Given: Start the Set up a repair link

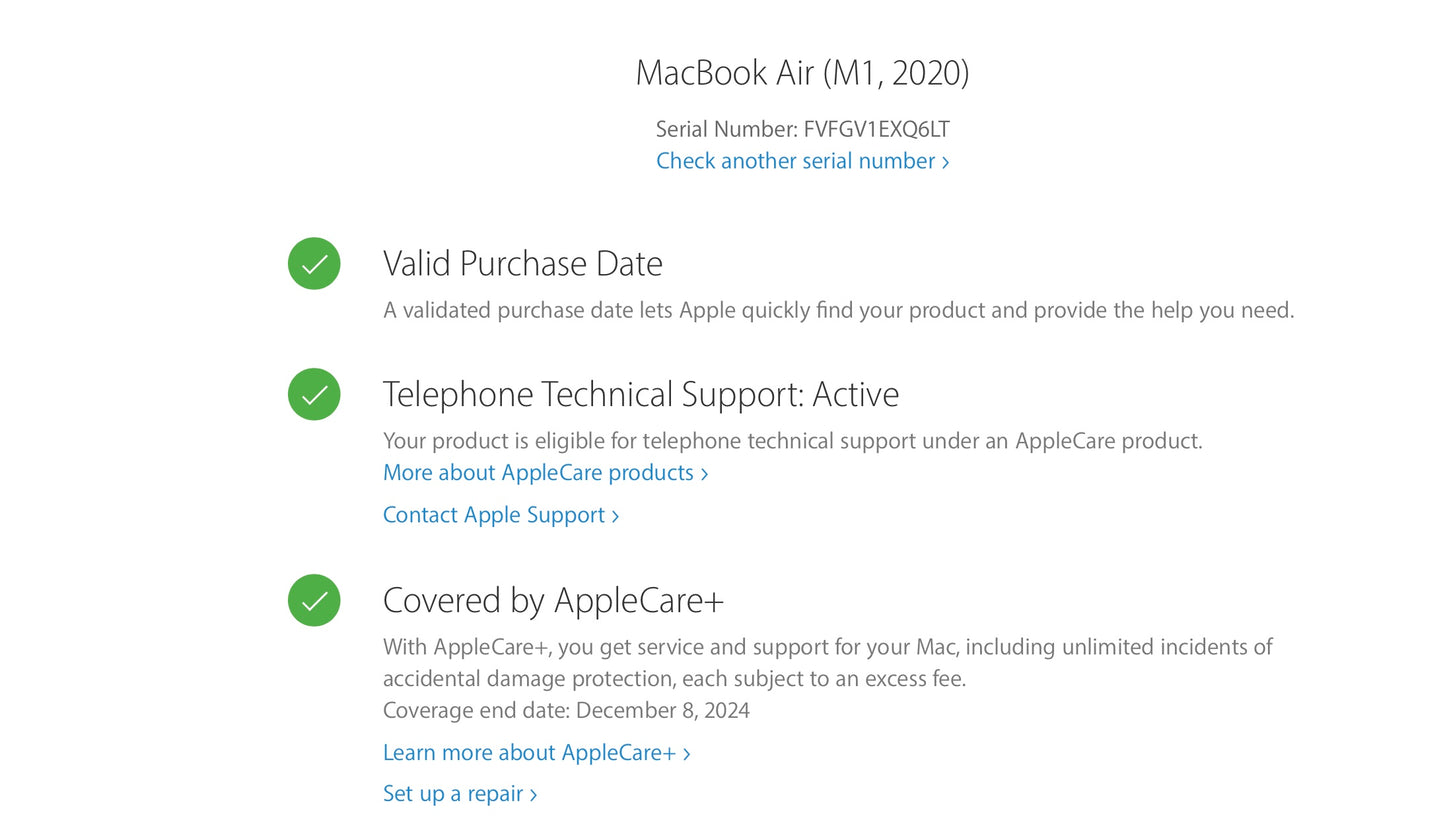Looking at the screenshot, I should [x=453, y=794].
